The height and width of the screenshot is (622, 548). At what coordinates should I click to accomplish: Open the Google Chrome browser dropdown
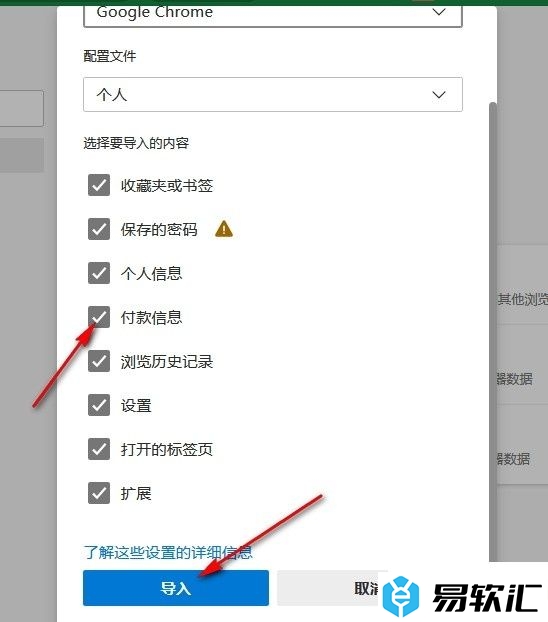[x=273, y=14]
